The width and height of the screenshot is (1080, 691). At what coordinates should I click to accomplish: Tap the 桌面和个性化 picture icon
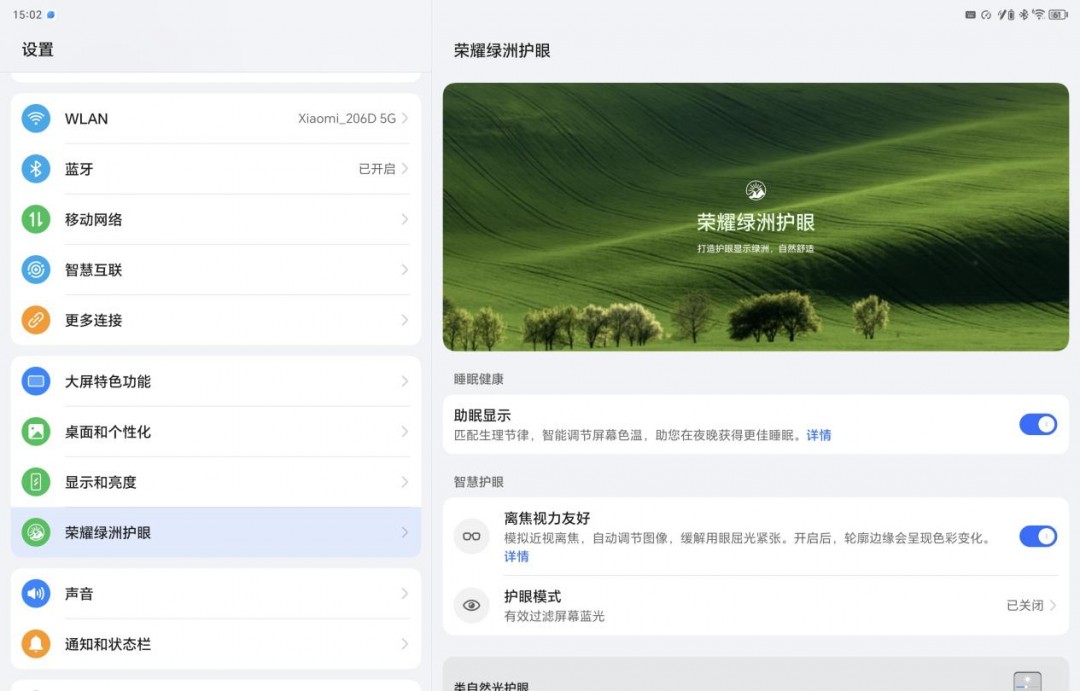pos(36,431)
